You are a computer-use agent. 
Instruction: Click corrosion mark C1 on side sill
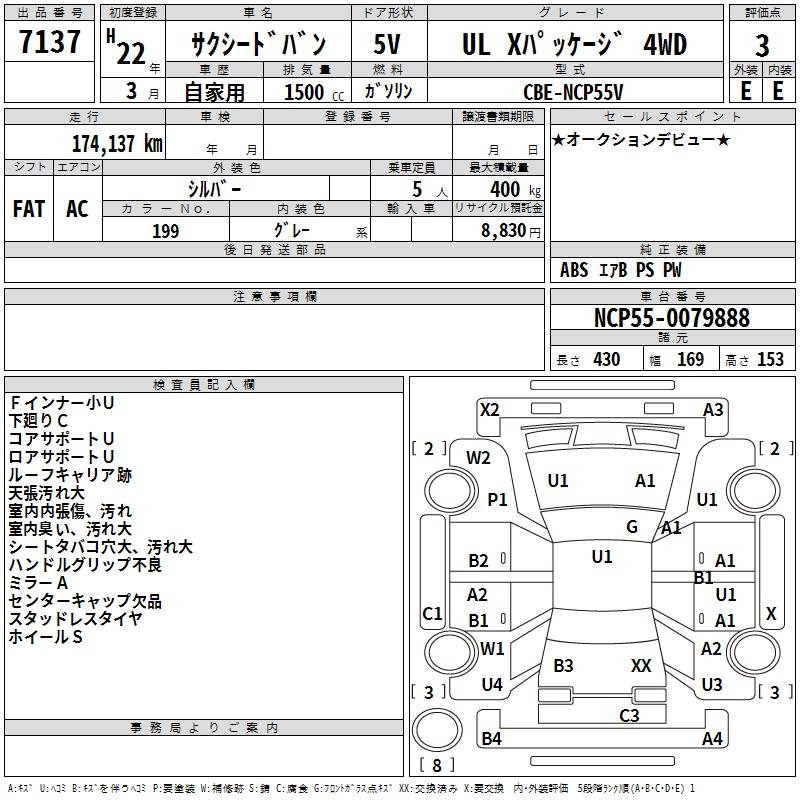point(432,613)
